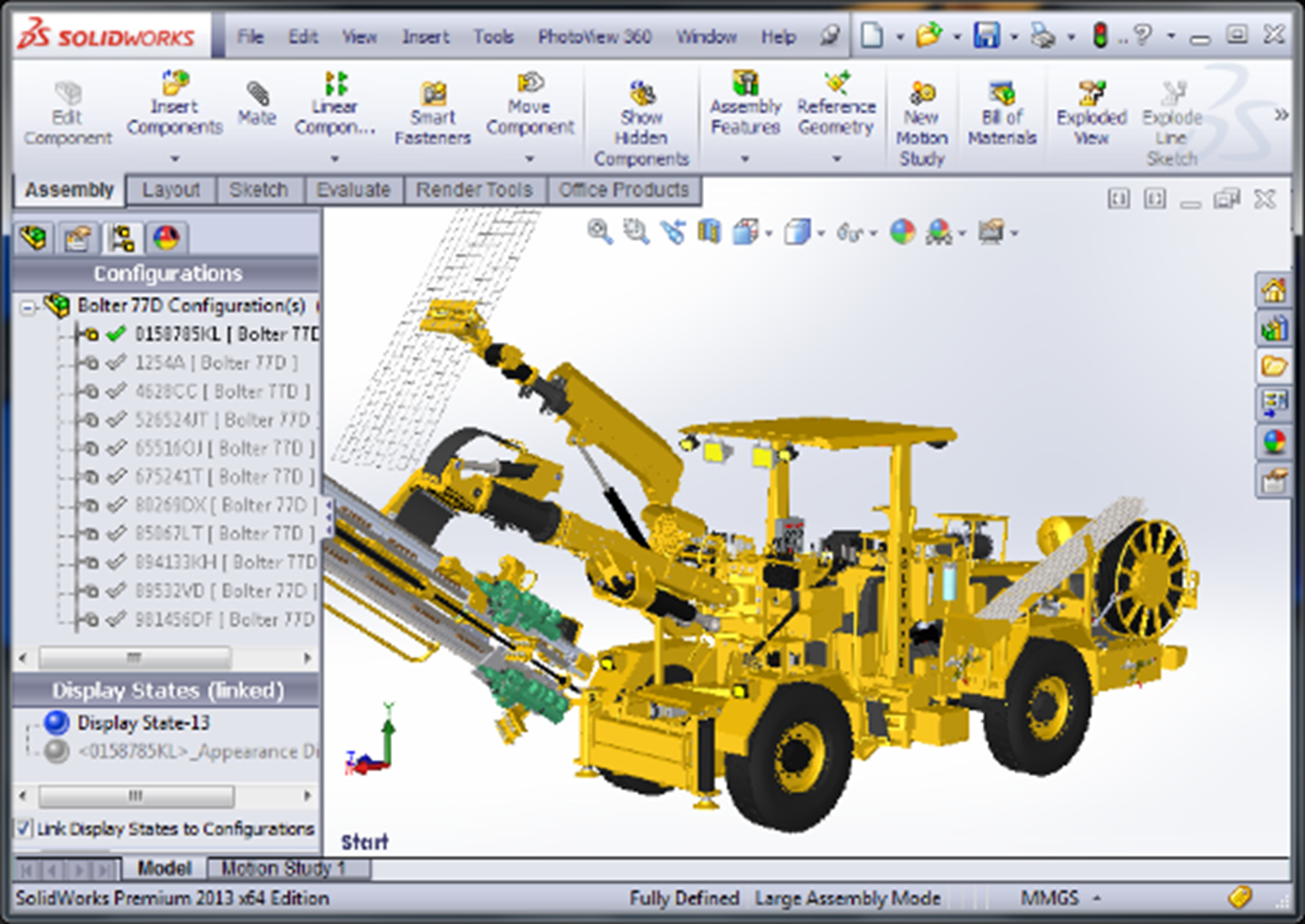
Task: Click the Edit Component tool
Action: coord(67,114)
